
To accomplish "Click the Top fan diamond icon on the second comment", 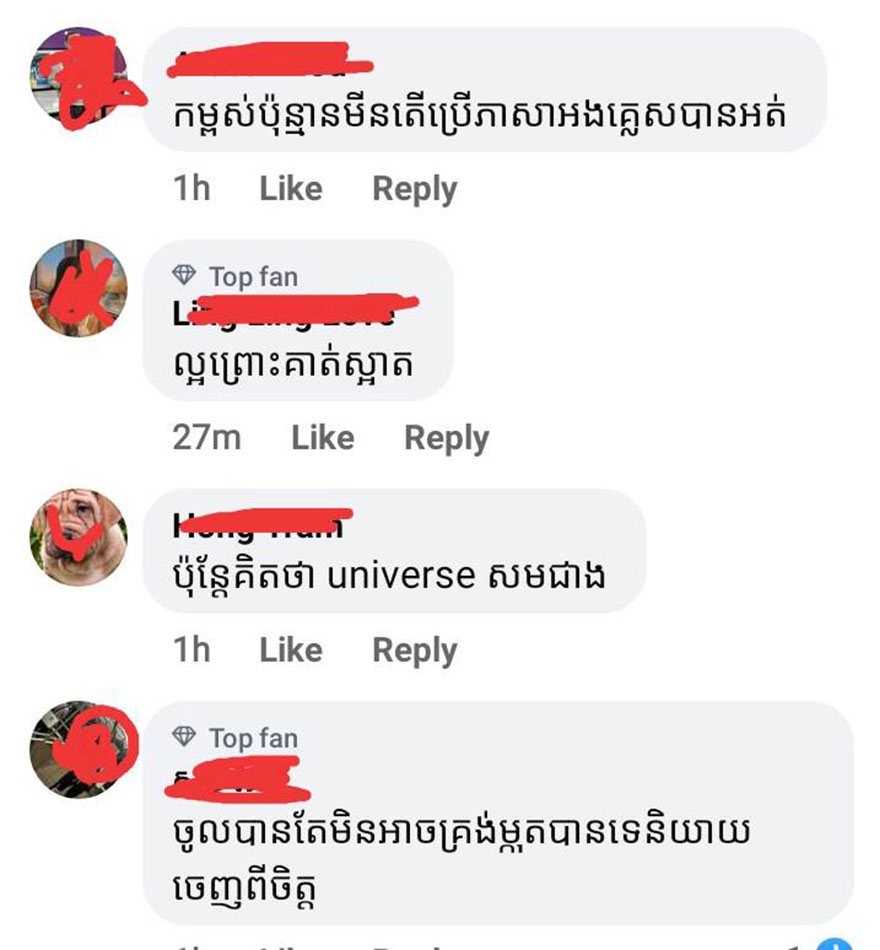I will (184, 276).
